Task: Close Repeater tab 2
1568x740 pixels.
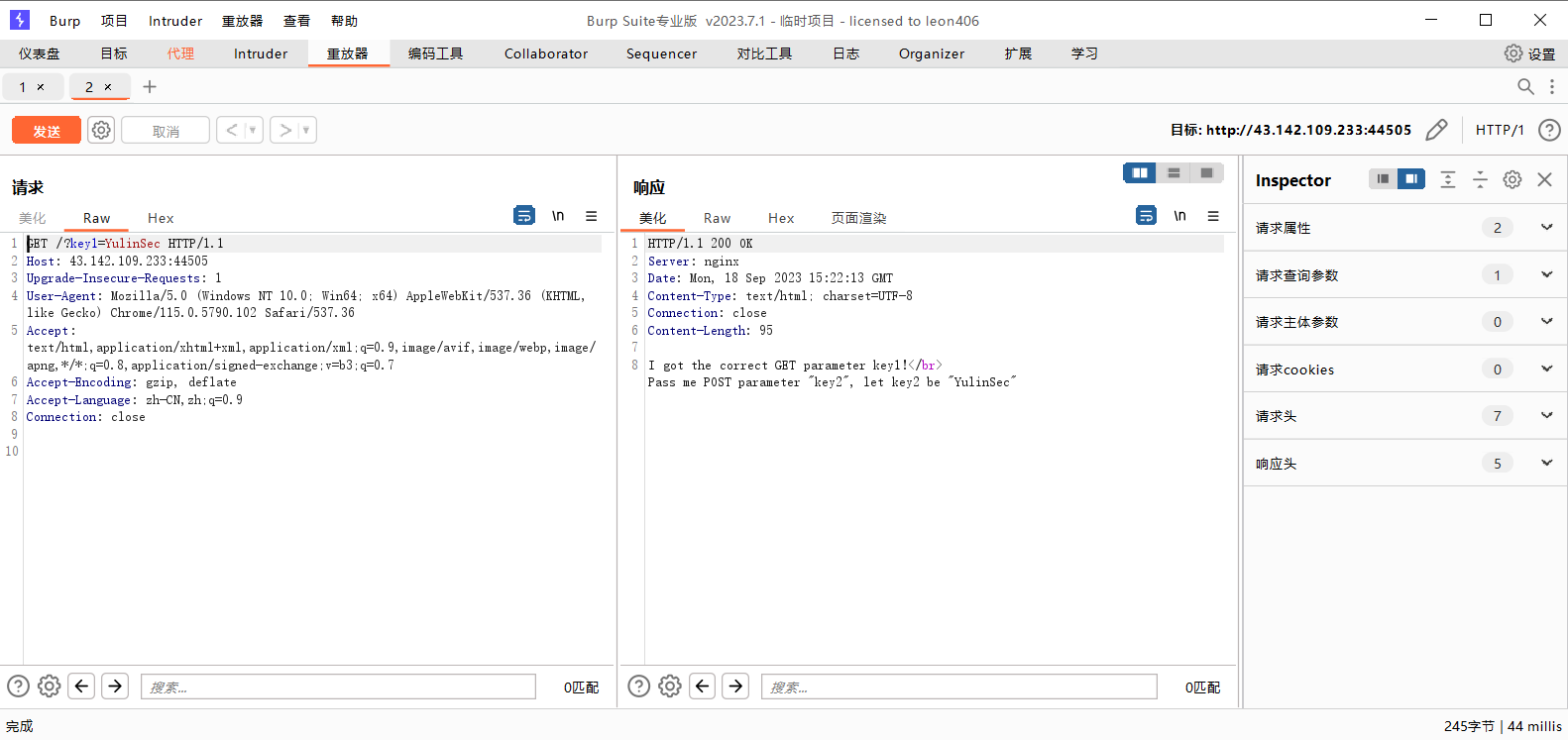Action: tap(108, 87)
